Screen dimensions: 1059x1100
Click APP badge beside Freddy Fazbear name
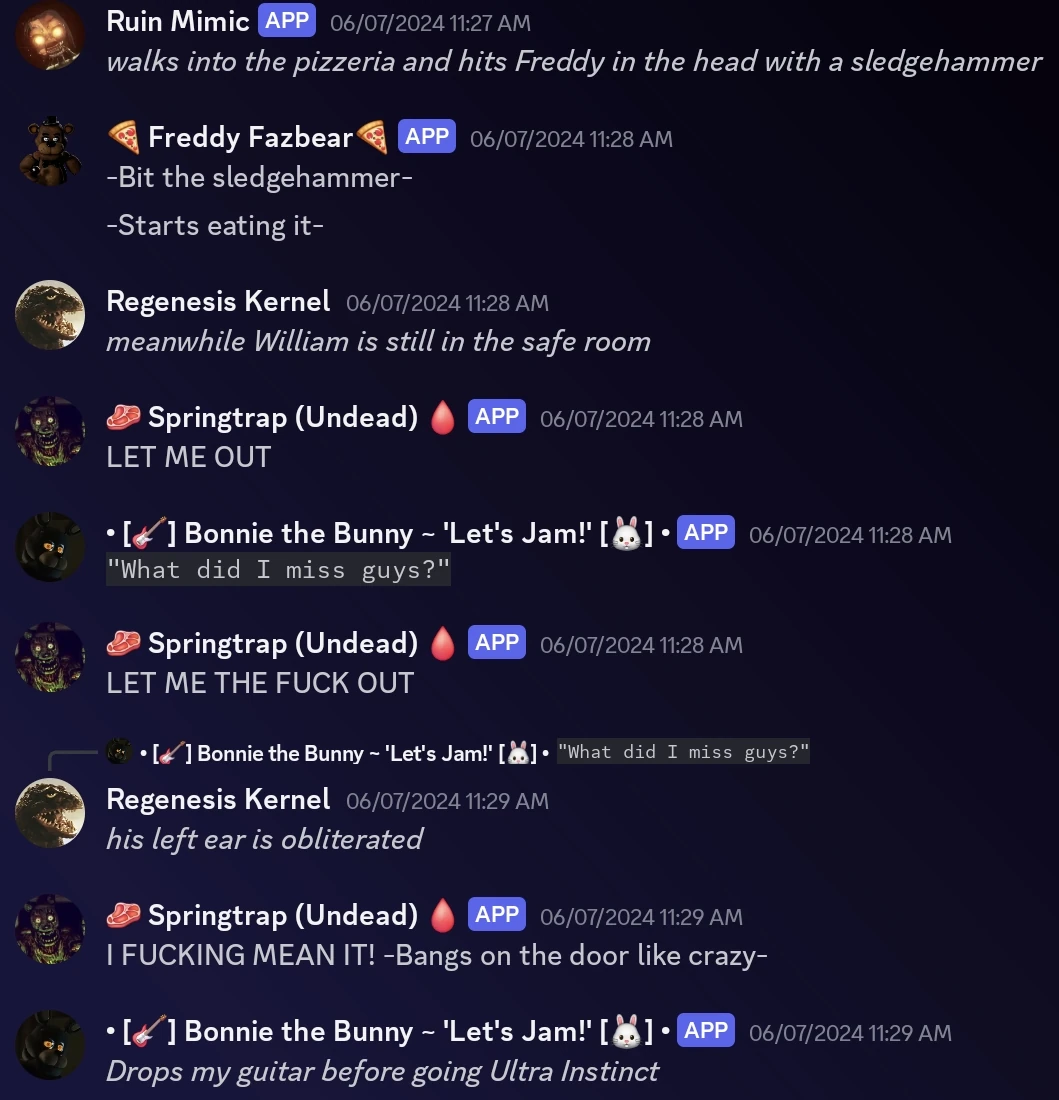426,136
